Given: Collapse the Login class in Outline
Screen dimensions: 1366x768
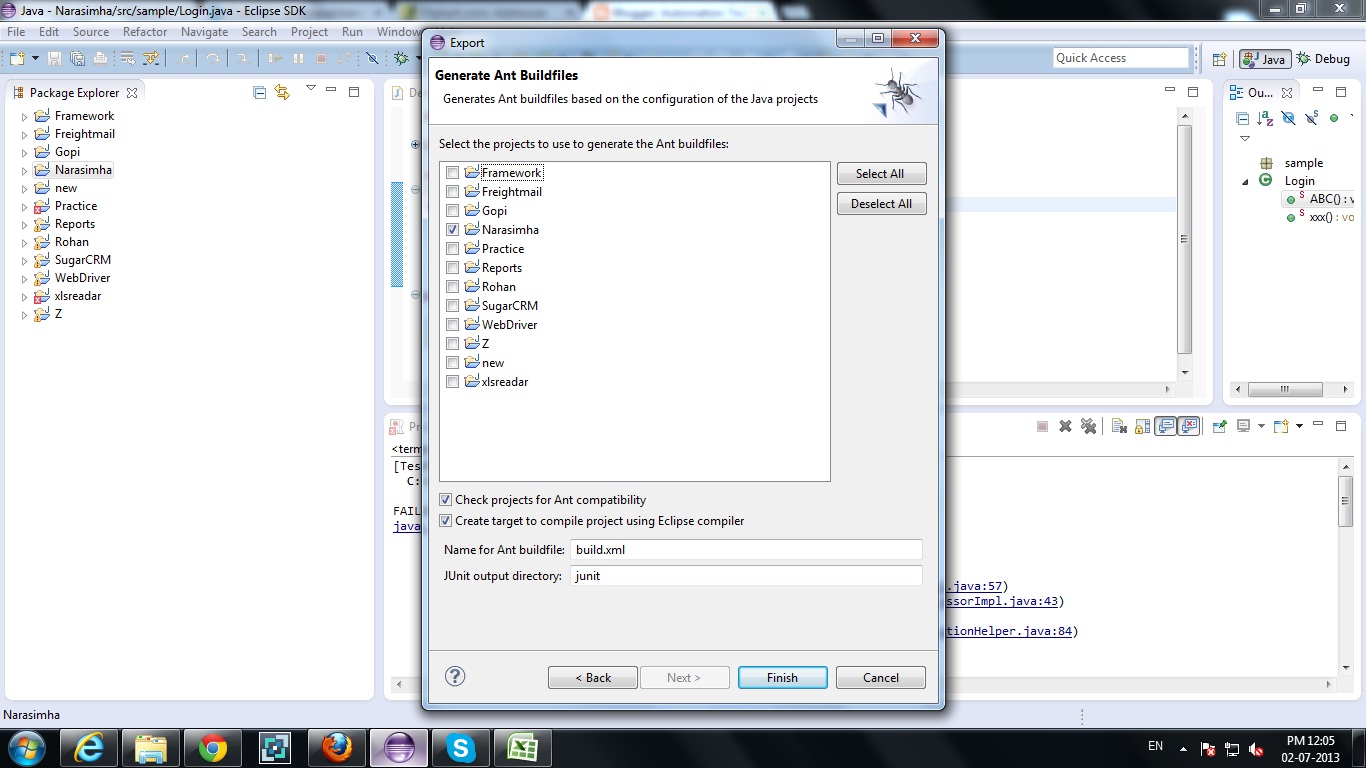Looking at the screenshot, I should tap(1245, 181).
